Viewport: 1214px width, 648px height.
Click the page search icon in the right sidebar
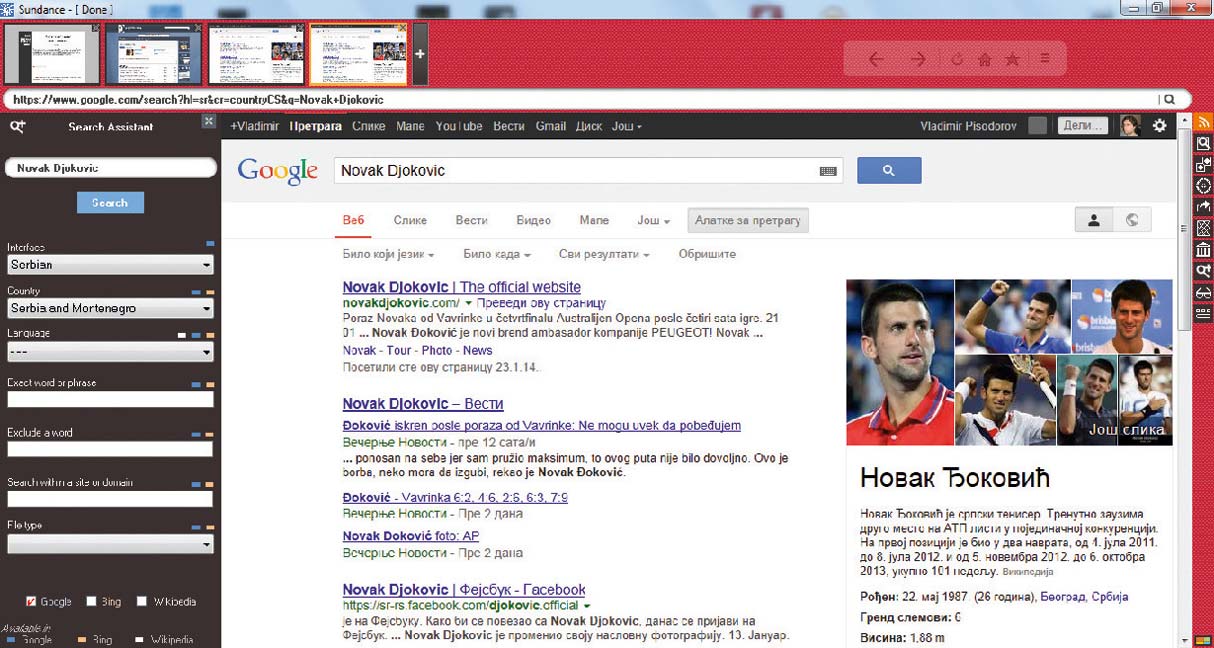pos(1204,143)
